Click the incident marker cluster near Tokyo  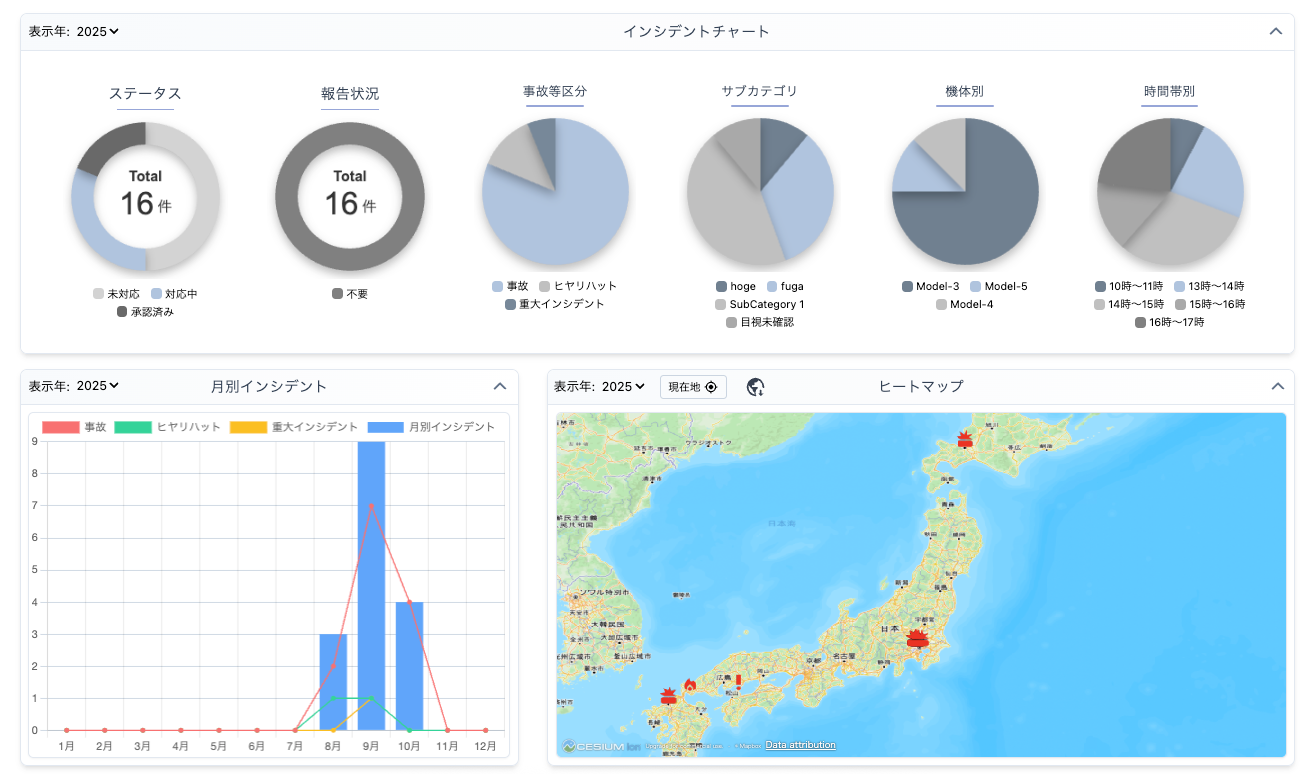coord(917,639)
